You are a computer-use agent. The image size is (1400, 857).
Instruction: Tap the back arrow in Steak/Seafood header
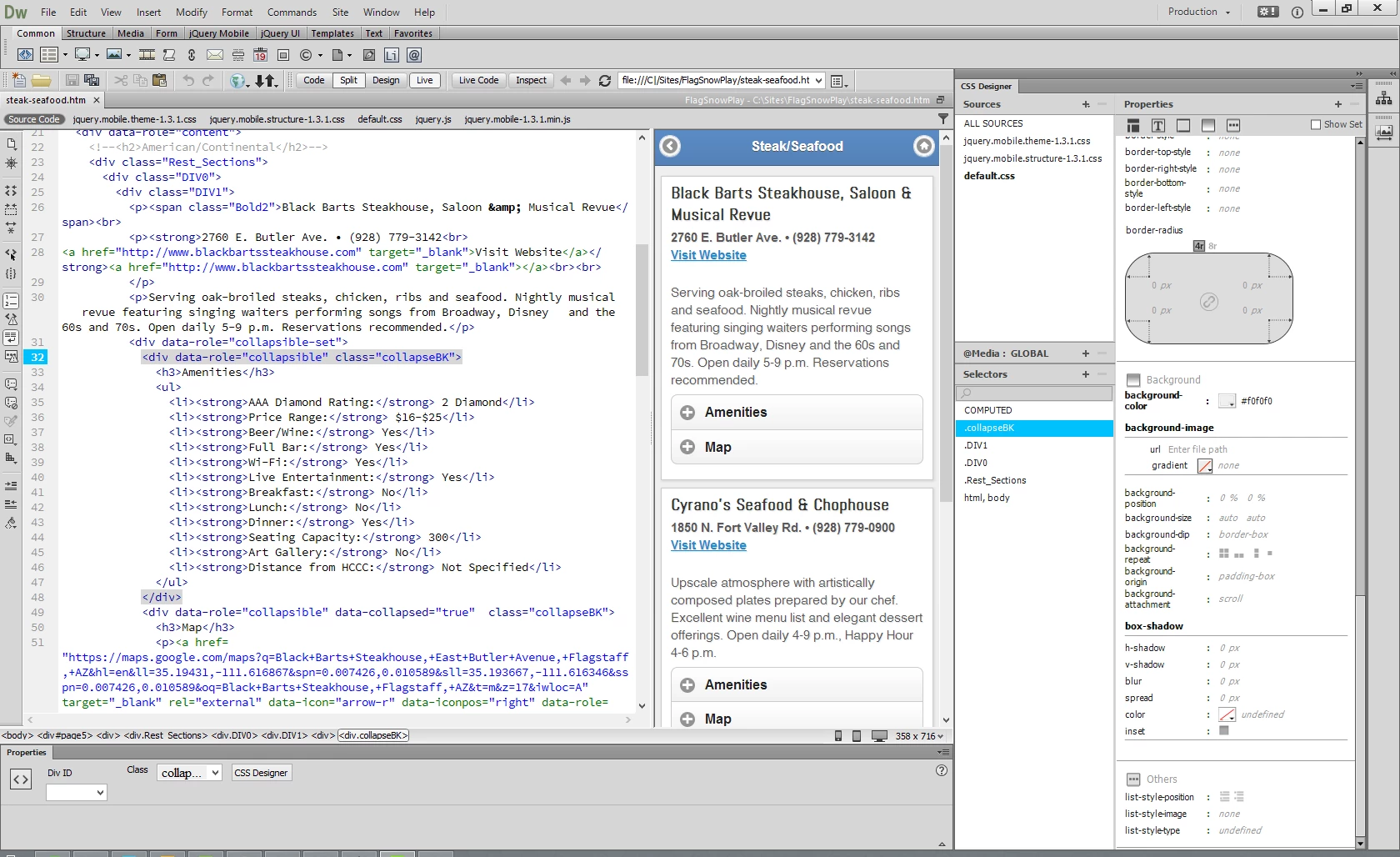click(670, 146)
